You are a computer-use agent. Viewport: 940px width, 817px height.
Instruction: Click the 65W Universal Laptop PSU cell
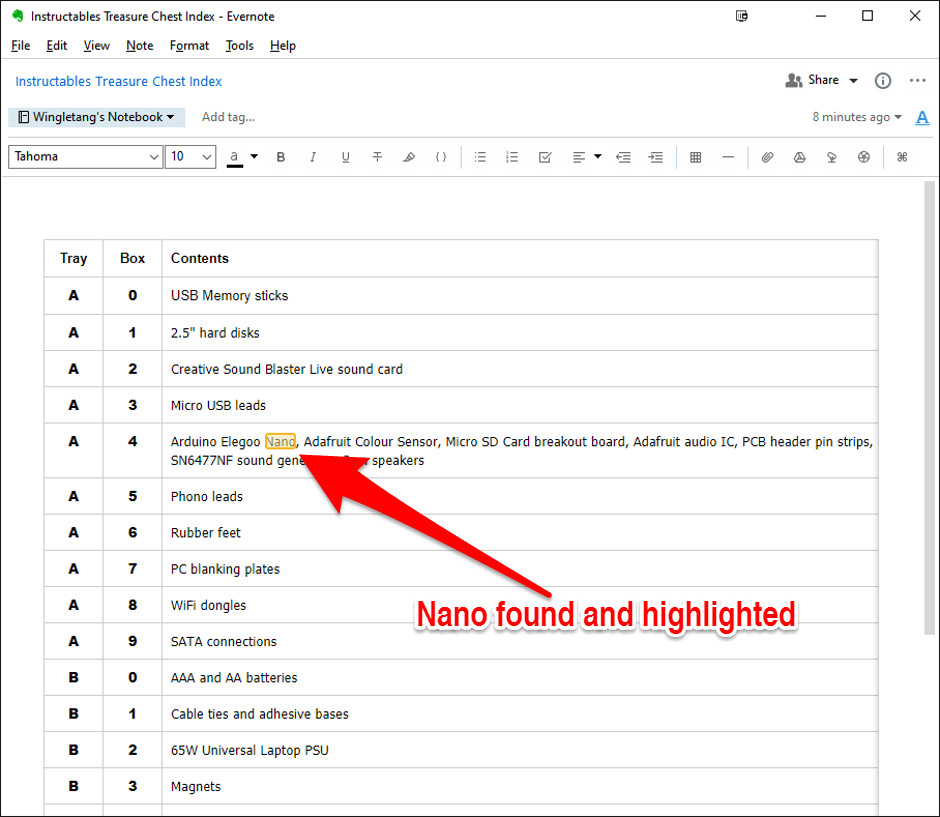(520, 750)
